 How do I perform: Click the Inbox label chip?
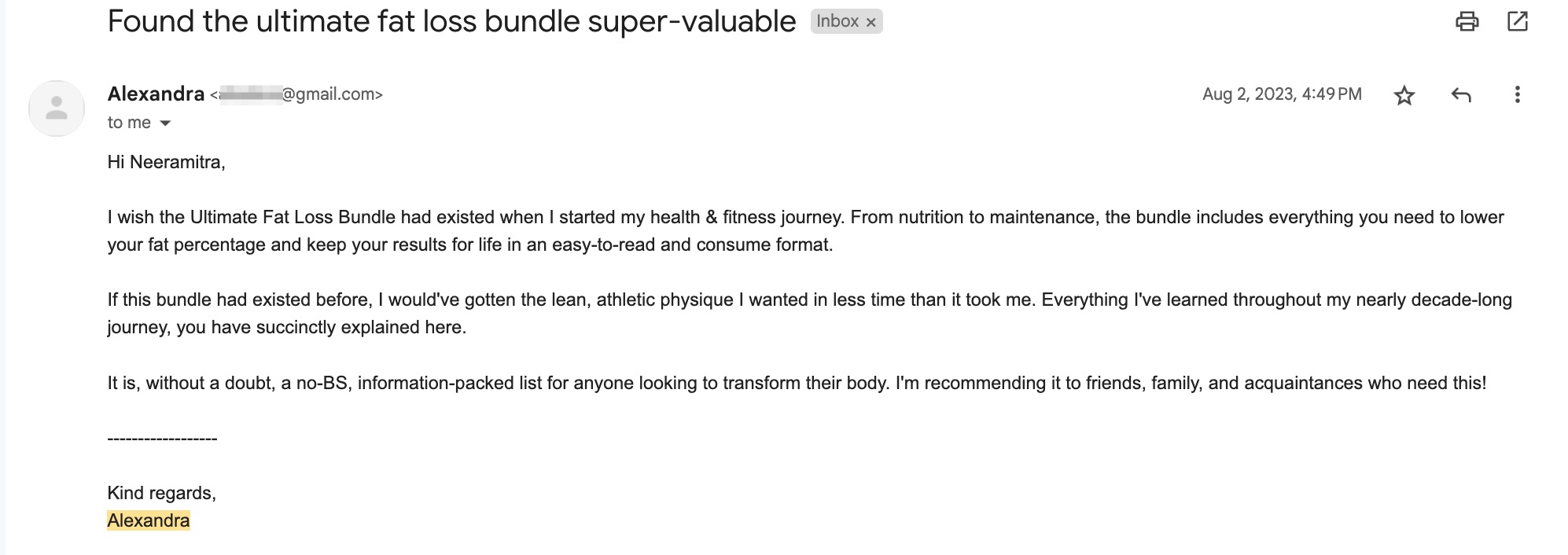pos(837,21)
